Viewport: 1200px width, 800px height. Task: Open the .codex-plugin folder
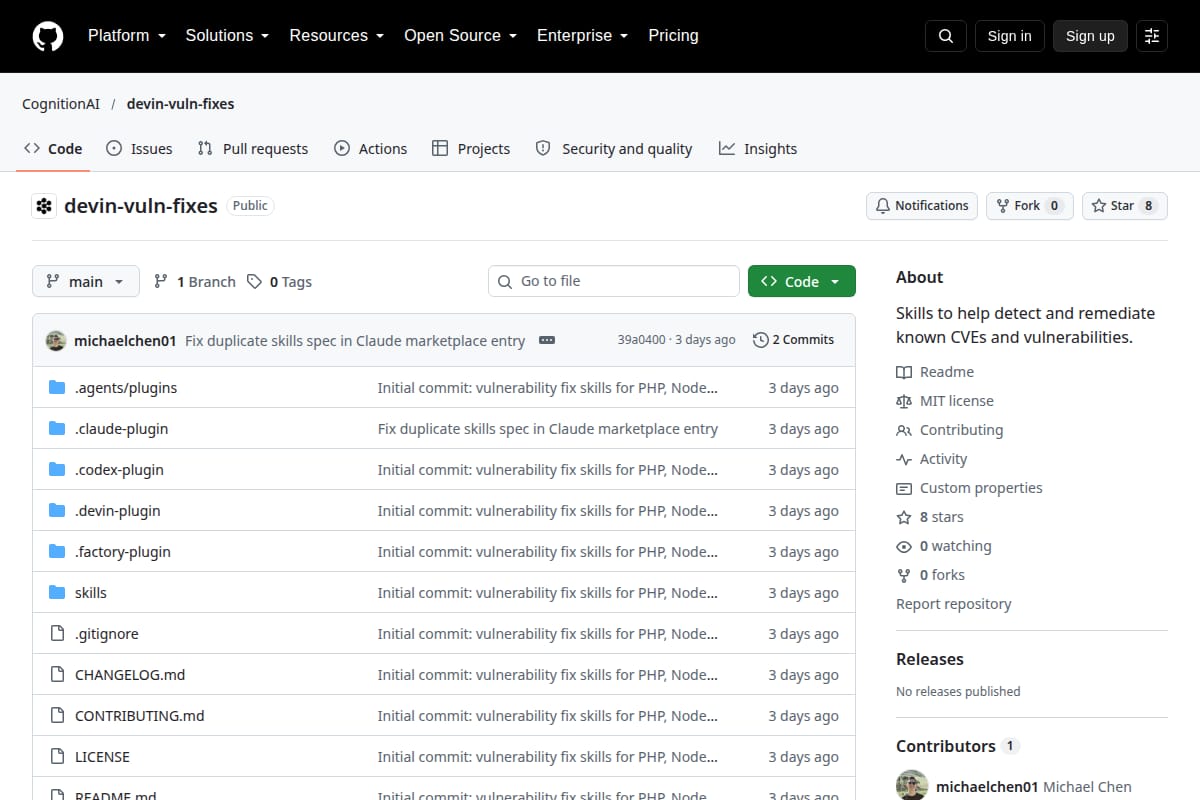coord(119,470)
